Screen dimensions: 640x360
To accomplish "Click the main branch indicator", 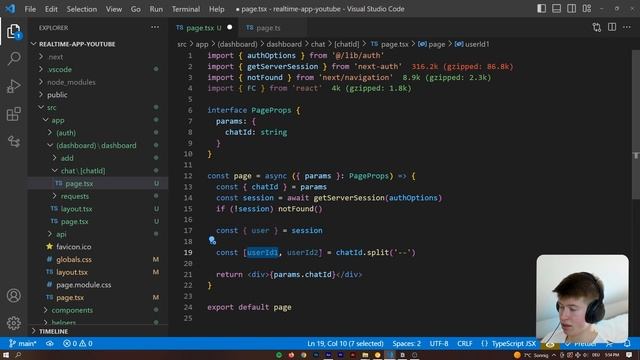I will [22, 344].
